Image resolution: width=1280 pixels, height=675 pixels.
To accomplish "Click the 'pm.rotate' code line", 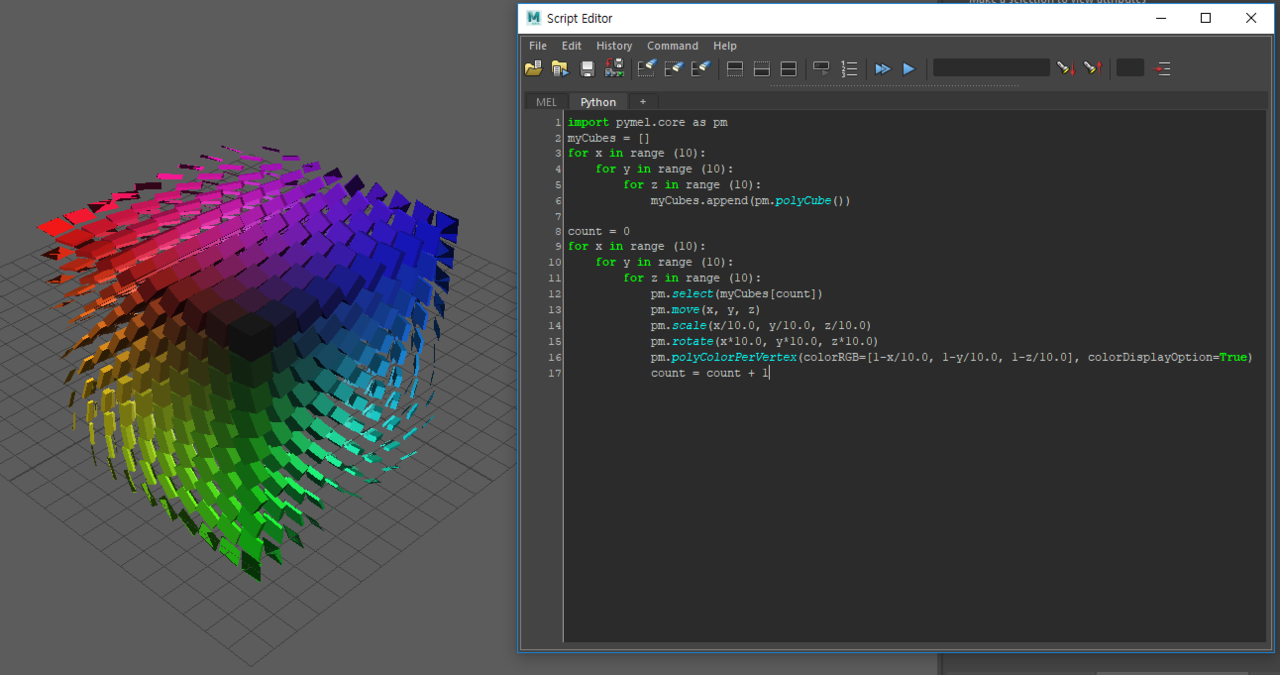I will pos(764,341).
